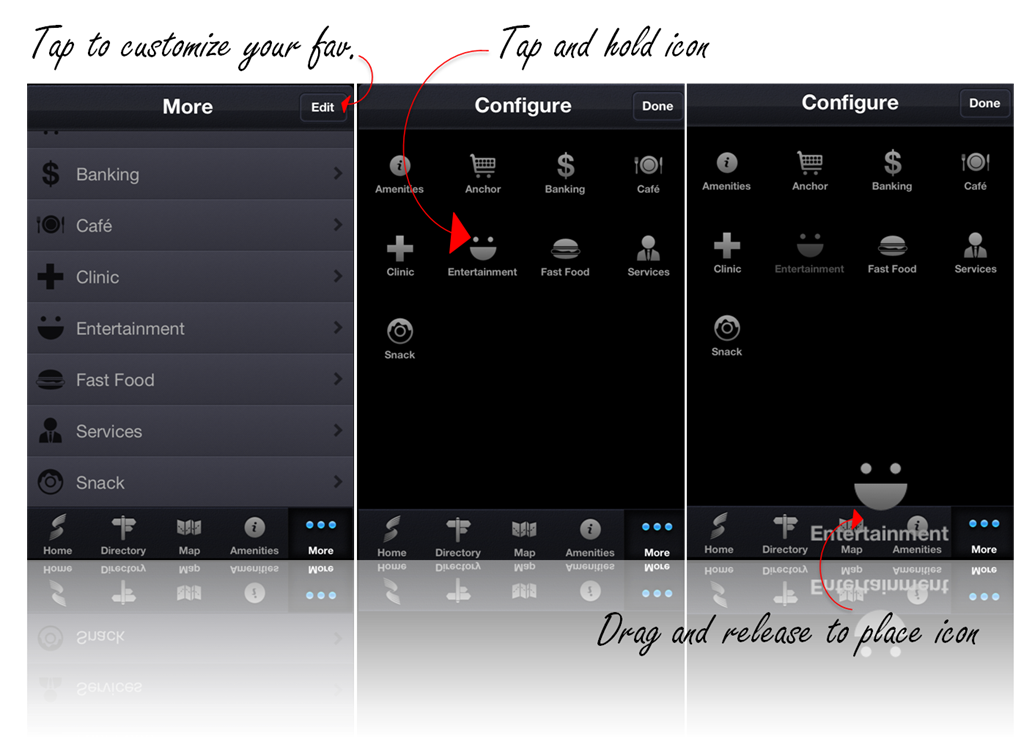Image resolution: width=1024 pixels, height=747 pixels.
Task: Open Clinic row in More list
Action: 191,277
